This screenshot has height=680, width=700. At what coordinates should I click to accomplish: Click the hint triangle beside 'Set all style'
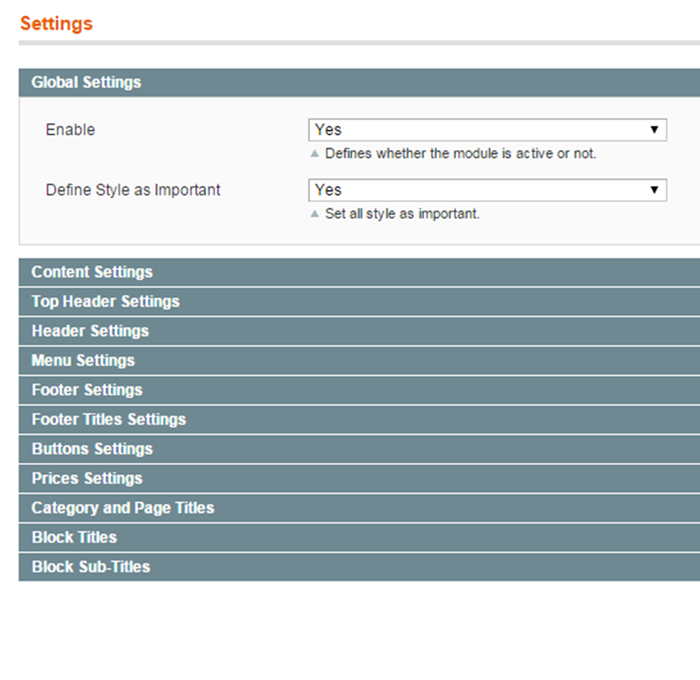315,214
